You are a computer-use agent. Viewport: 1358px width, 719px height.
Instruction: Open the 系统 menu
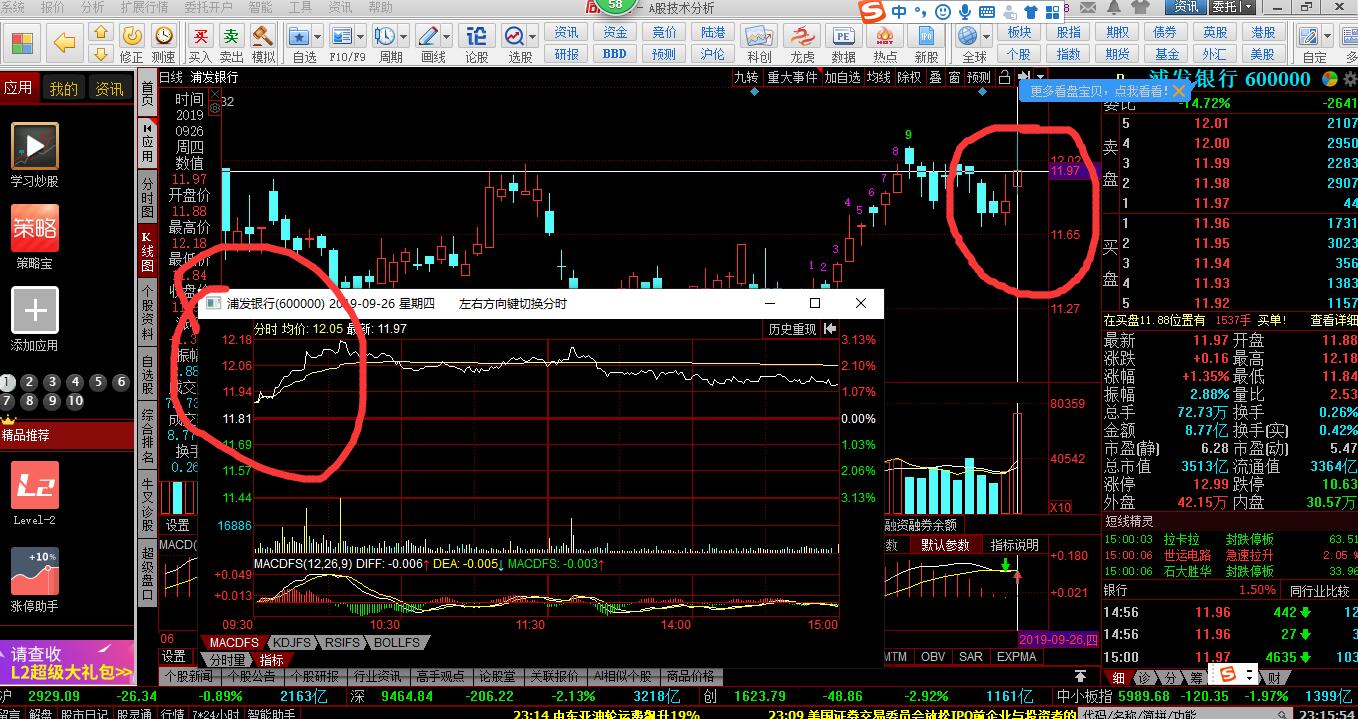pos(14,6)
